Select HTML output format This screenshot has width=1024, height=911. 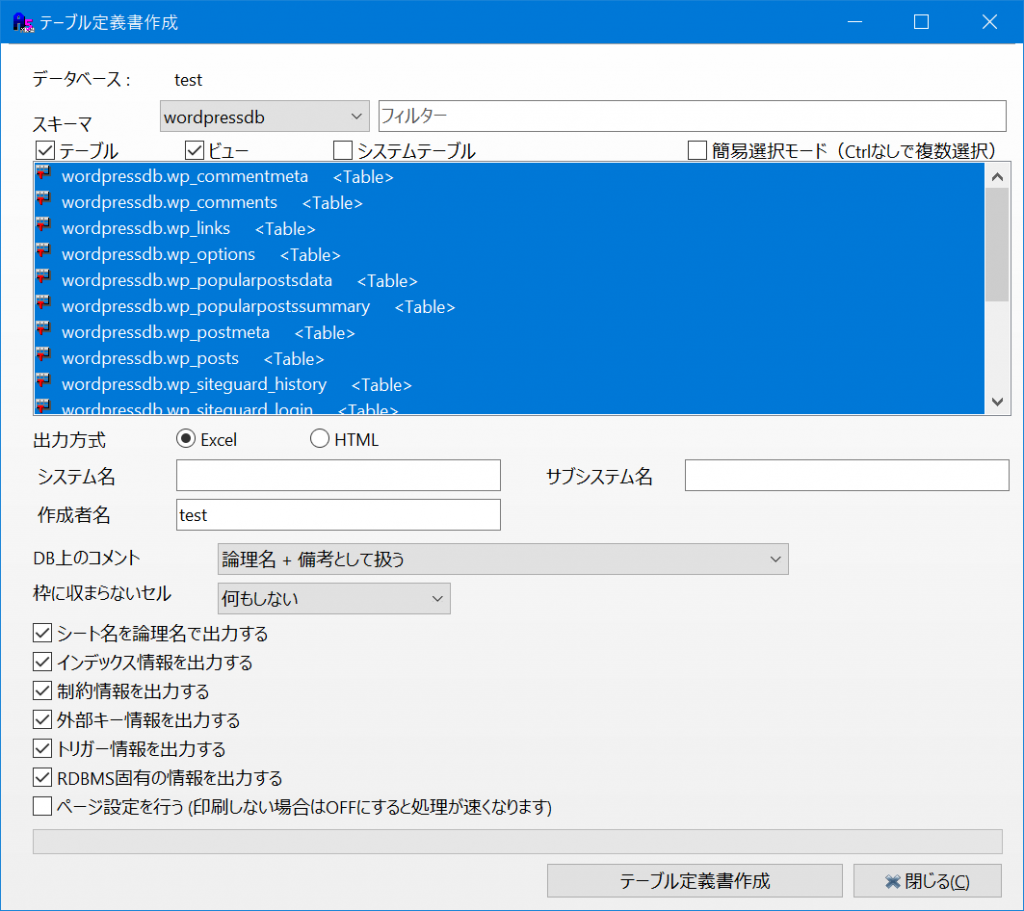pos(319,439)
